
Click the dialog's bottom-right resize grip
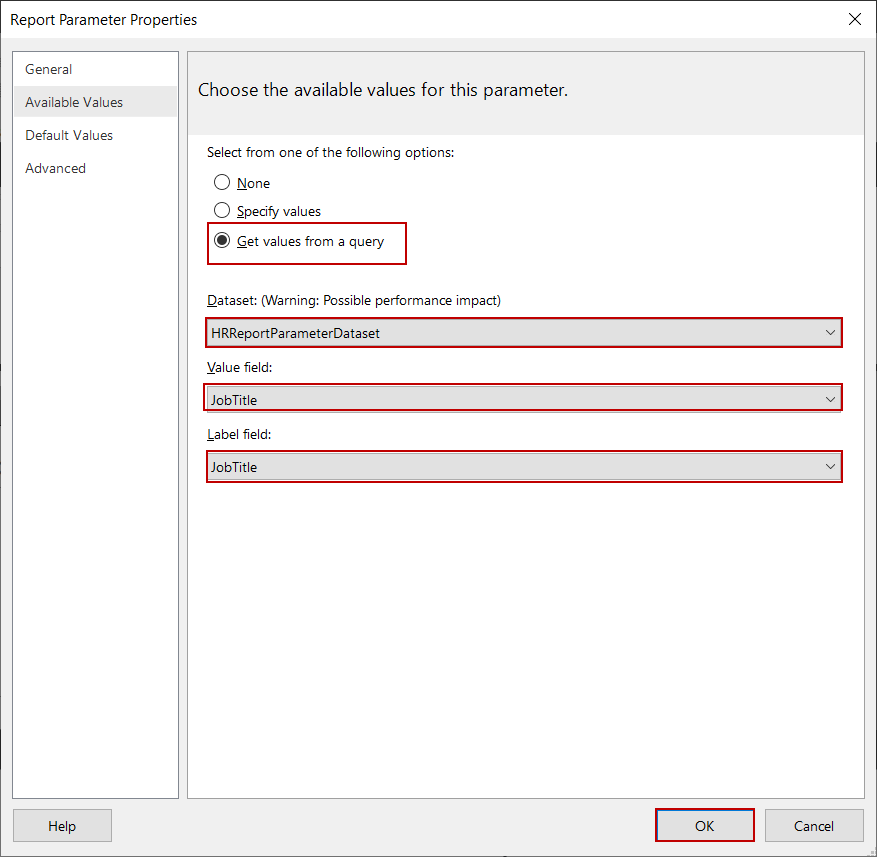(x=870, y=850)
